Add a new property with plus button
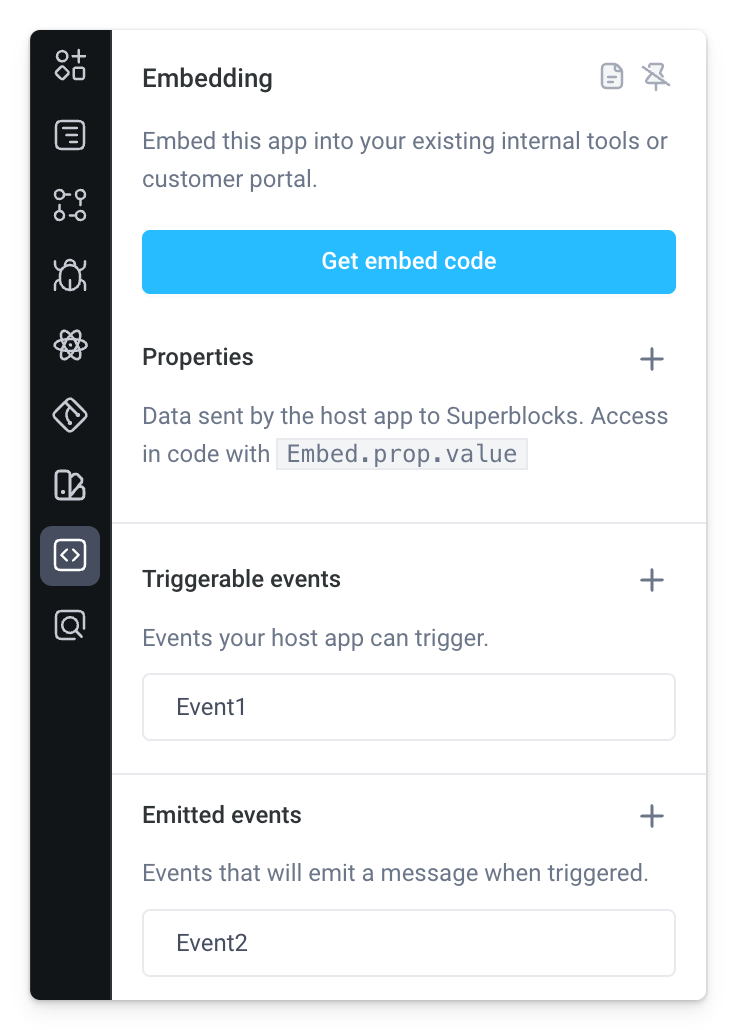Screen dimensions: 736x1030 (x=651, y=358)
